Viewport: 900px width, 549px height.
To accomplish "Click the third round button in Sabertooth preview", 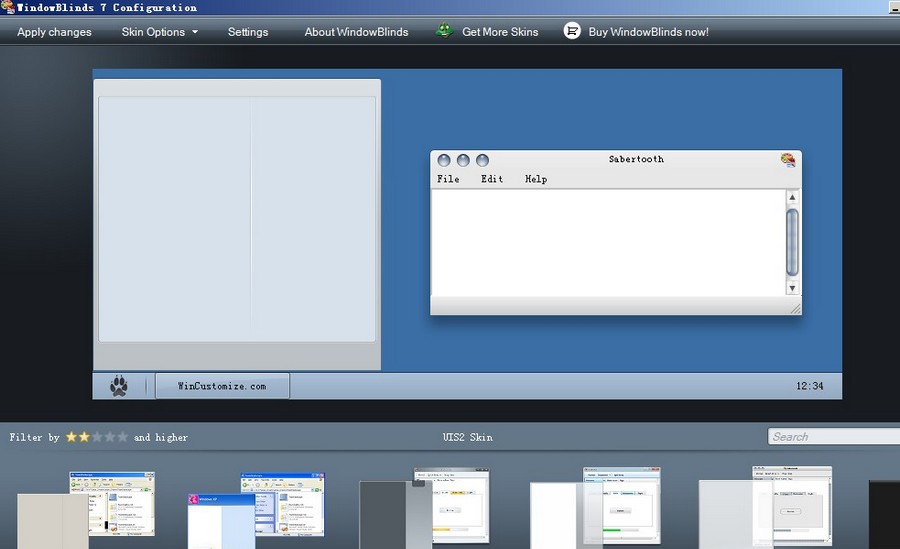I will pyautogui.click(x=483, y=160).
